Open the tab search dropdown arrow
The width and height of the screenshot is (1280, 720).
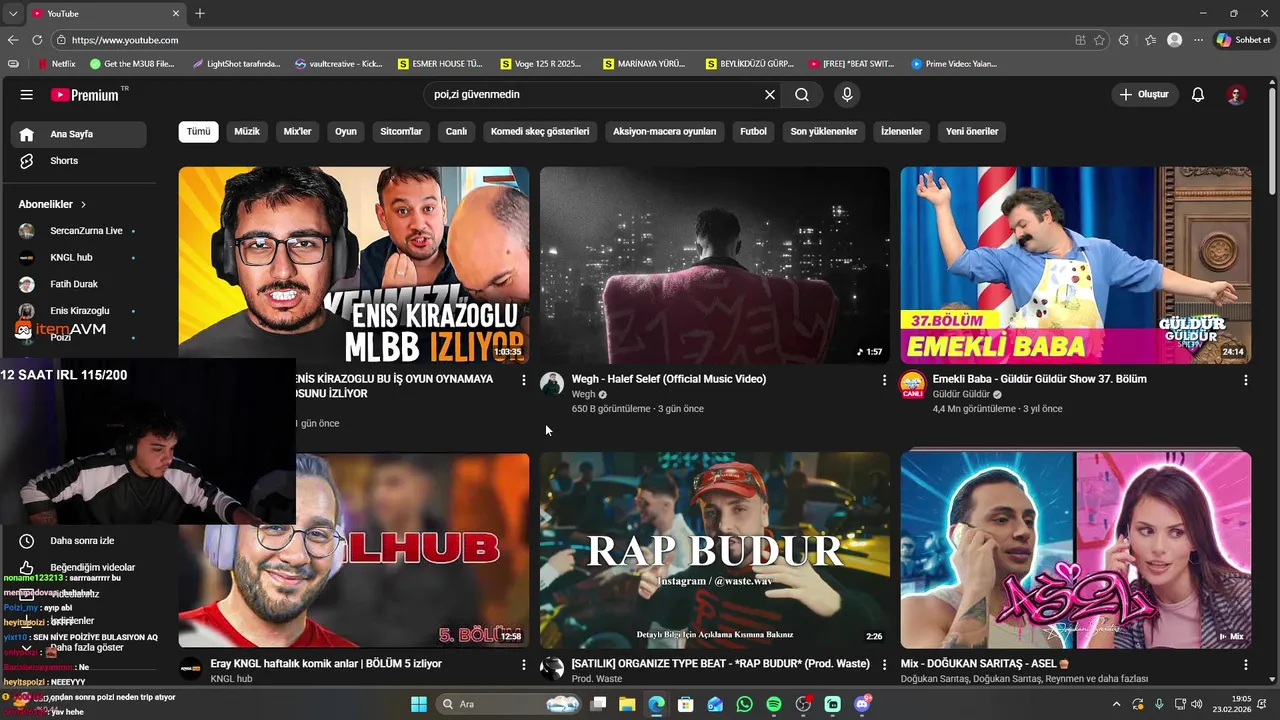coord(13,13)
